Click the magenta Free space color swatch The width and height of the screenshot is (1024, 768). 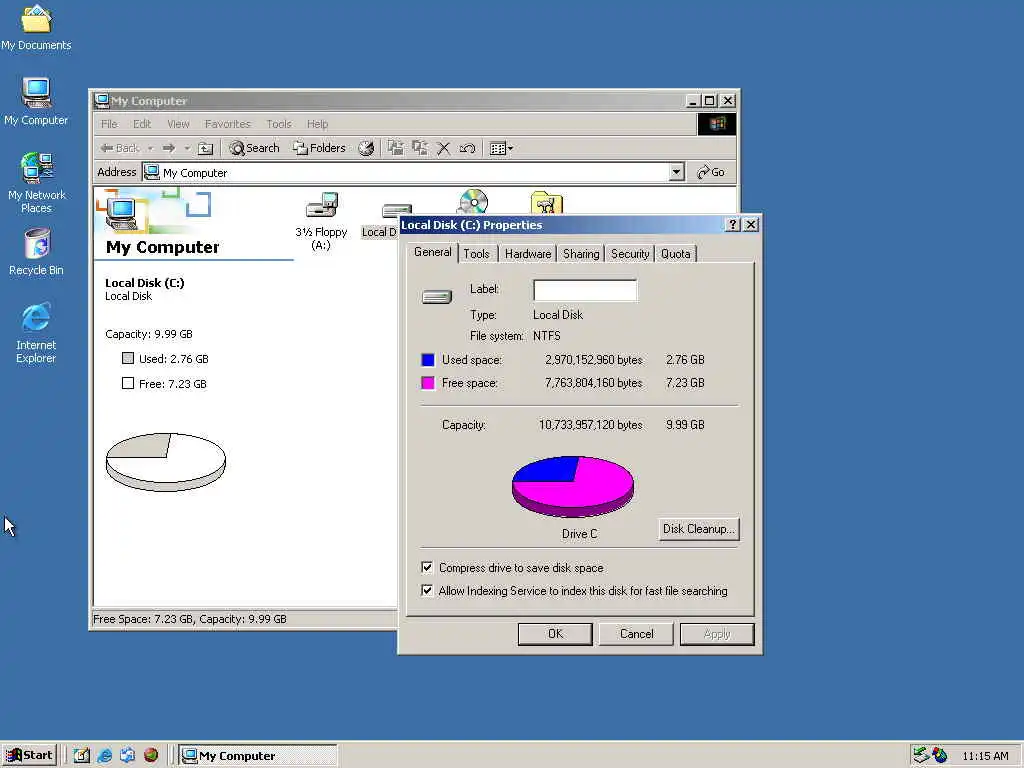(428, 383)
